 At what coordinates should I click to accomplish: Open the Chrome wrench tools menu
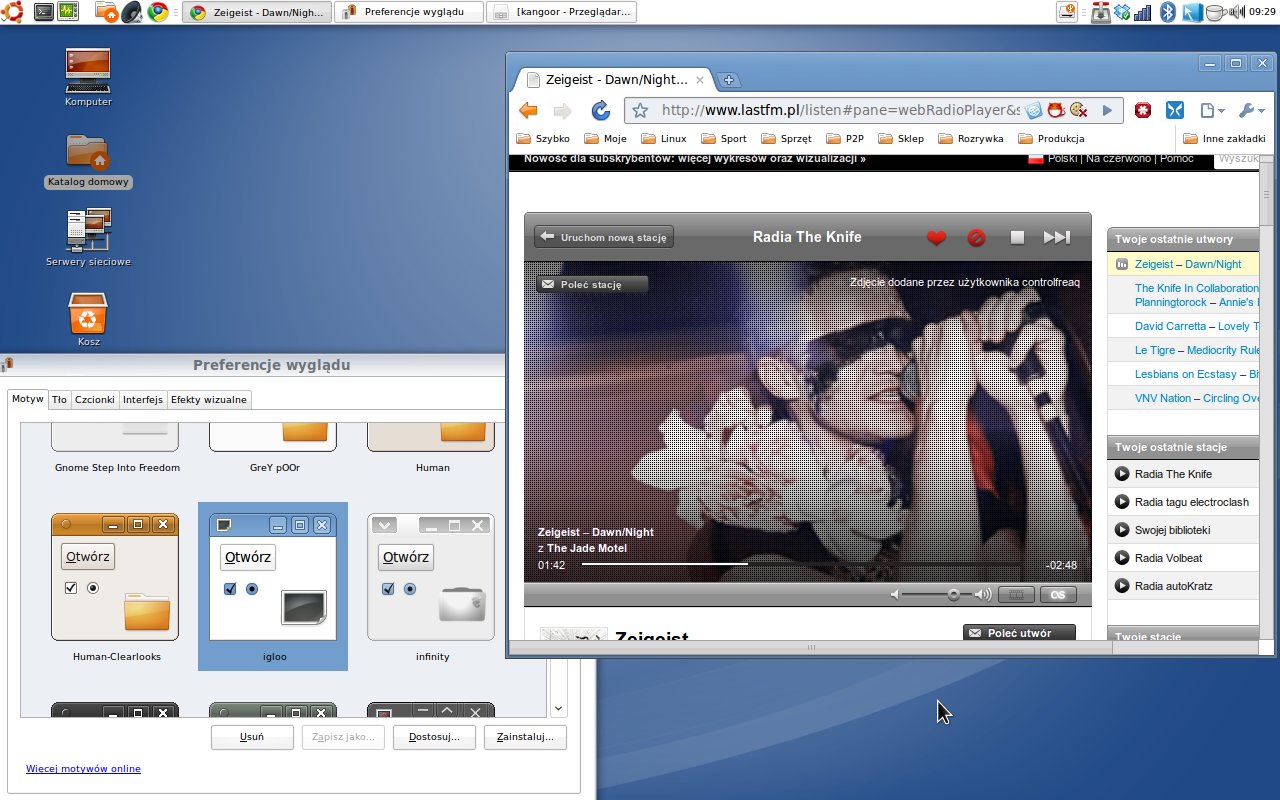coord(1251,110)
